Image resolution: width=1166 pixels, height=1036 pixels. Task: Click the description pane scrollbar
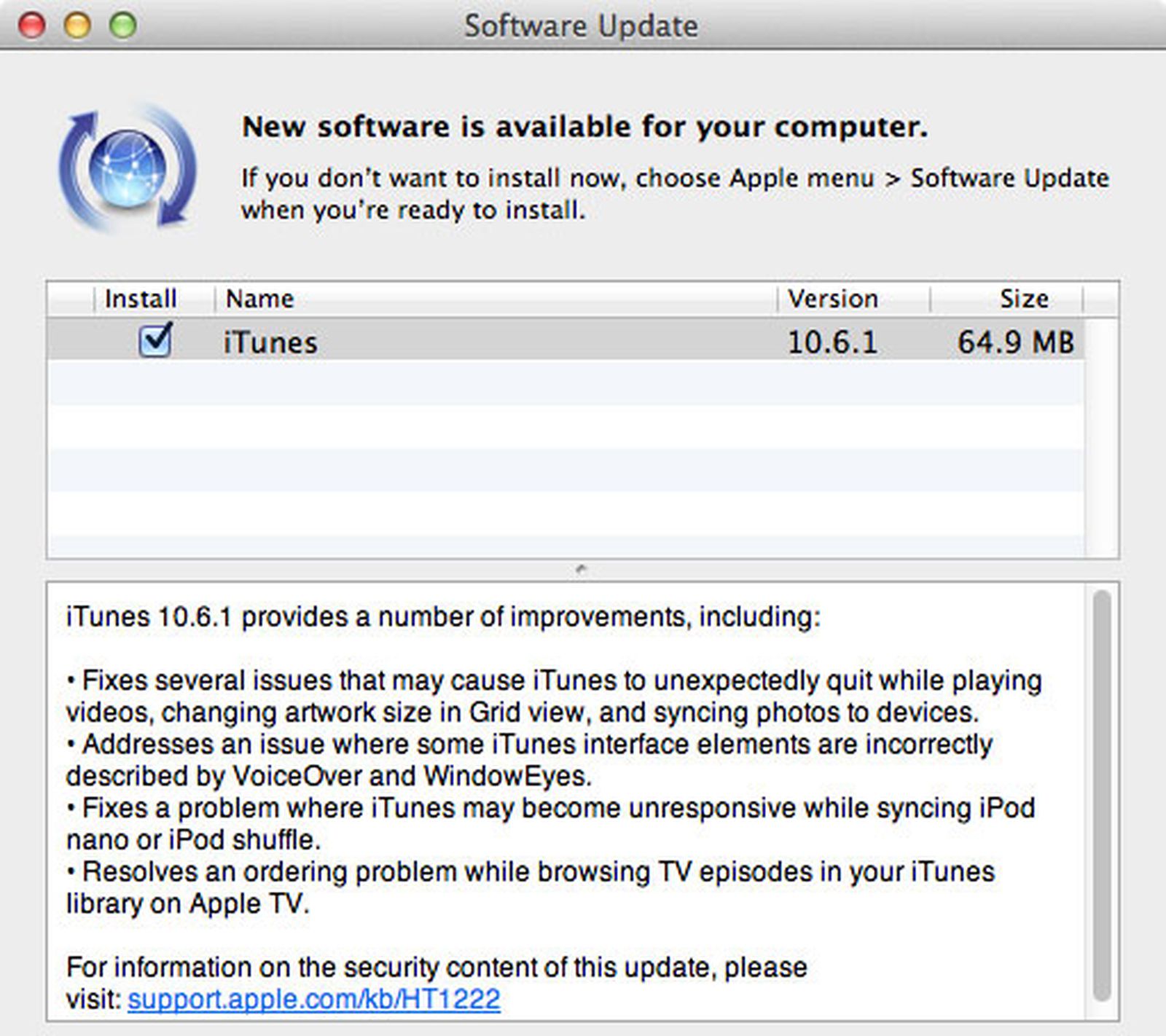(x=1102, y=794)
